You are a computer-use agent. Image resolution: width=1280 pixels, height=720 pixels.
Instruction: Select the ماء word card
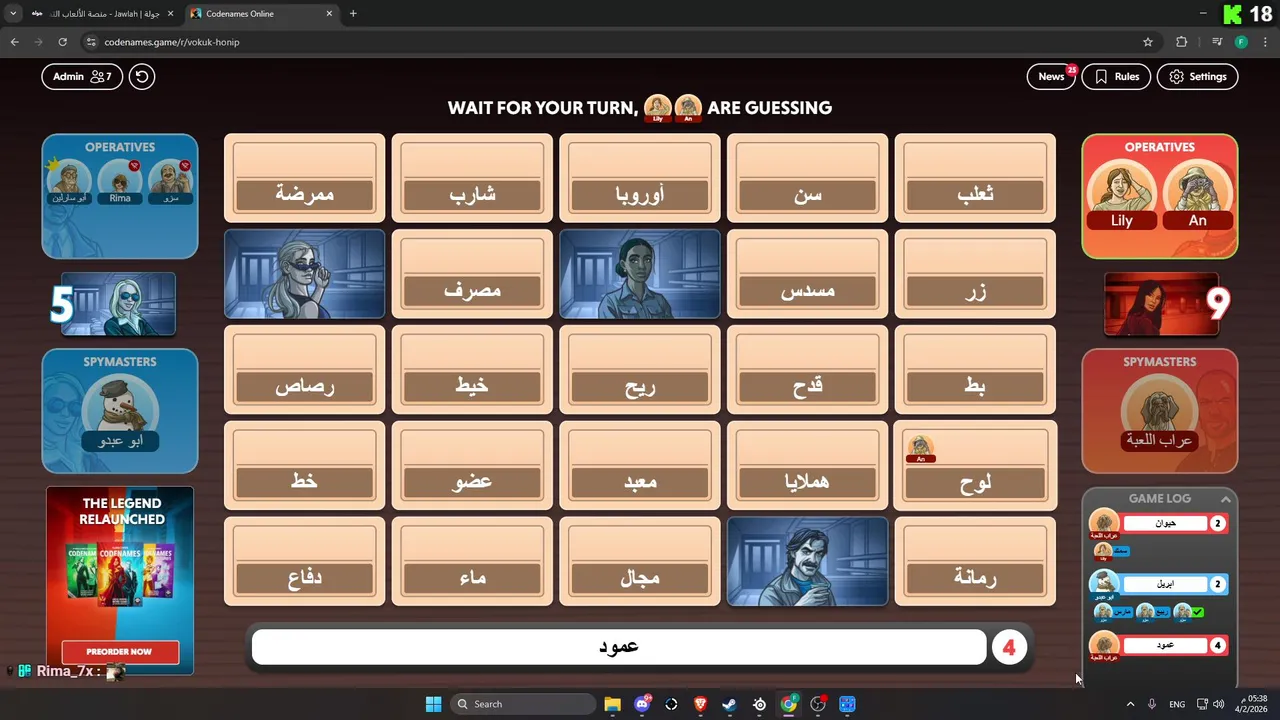click(x=472, y=562)
